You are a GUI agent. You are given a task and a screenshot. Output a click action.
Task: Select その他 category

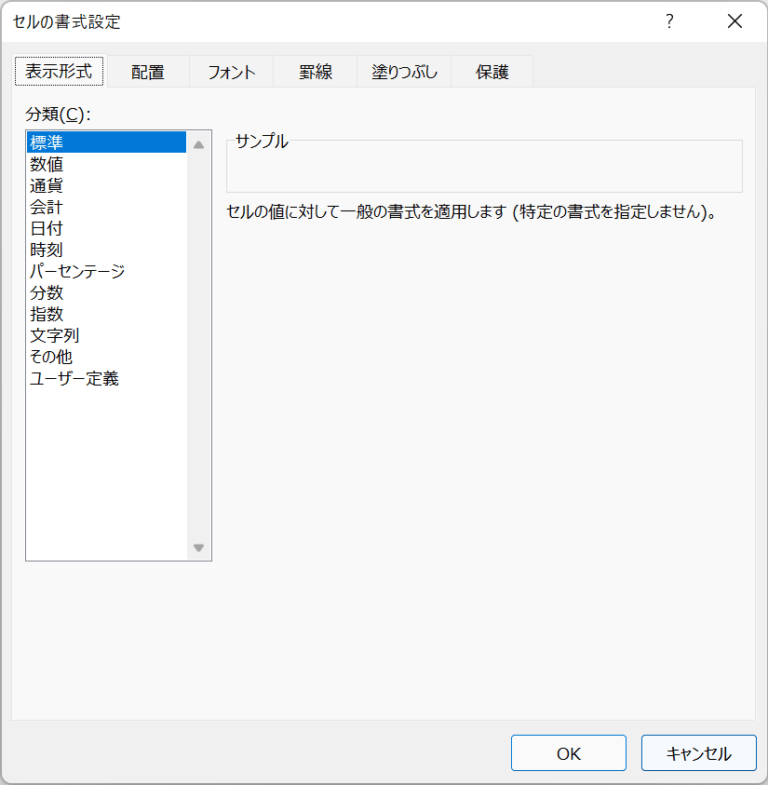click(107, 356)
